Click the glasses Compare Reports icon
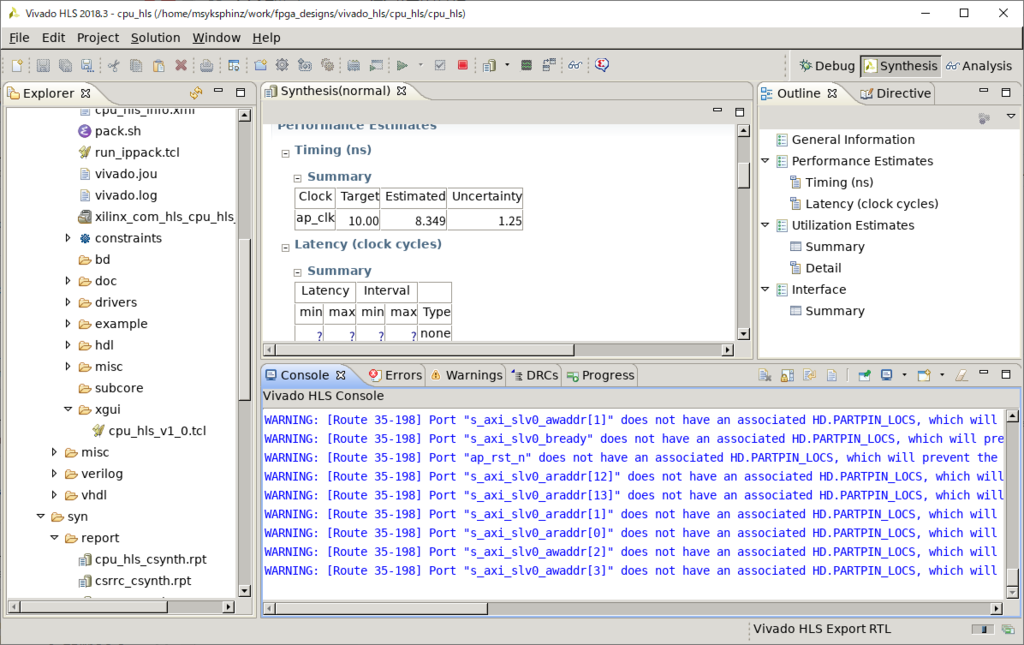Image resolution: width=1024 pixels, height=645 pixels. tap(575, 65)
